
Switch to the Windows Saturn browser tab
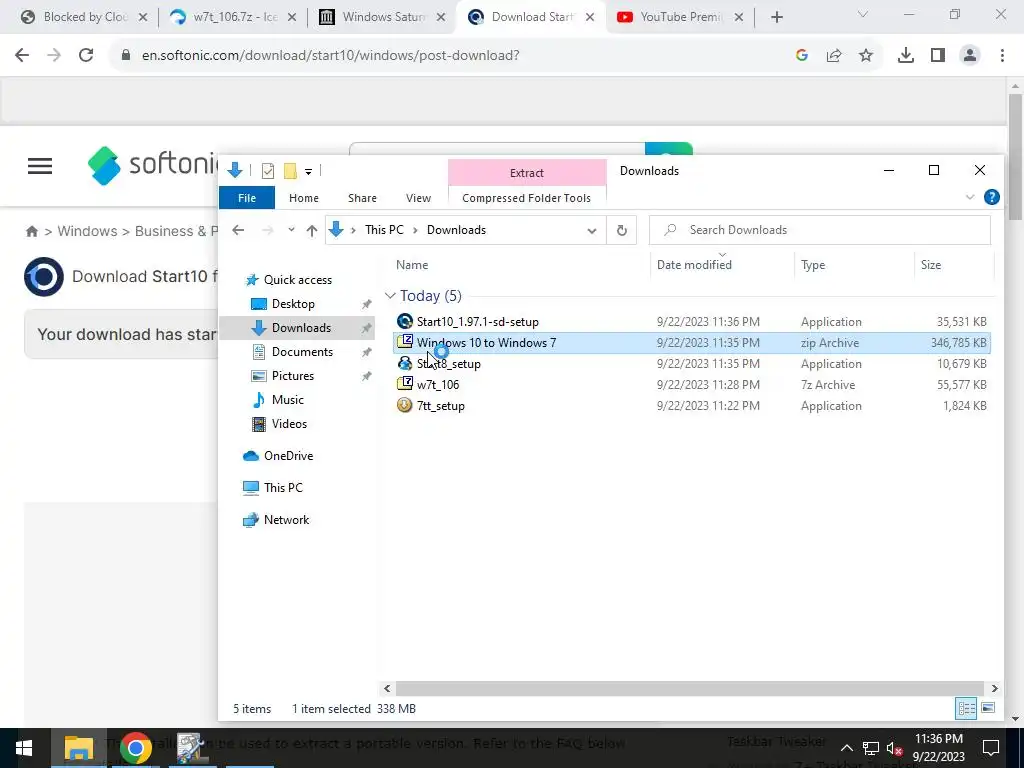[383, 17]
